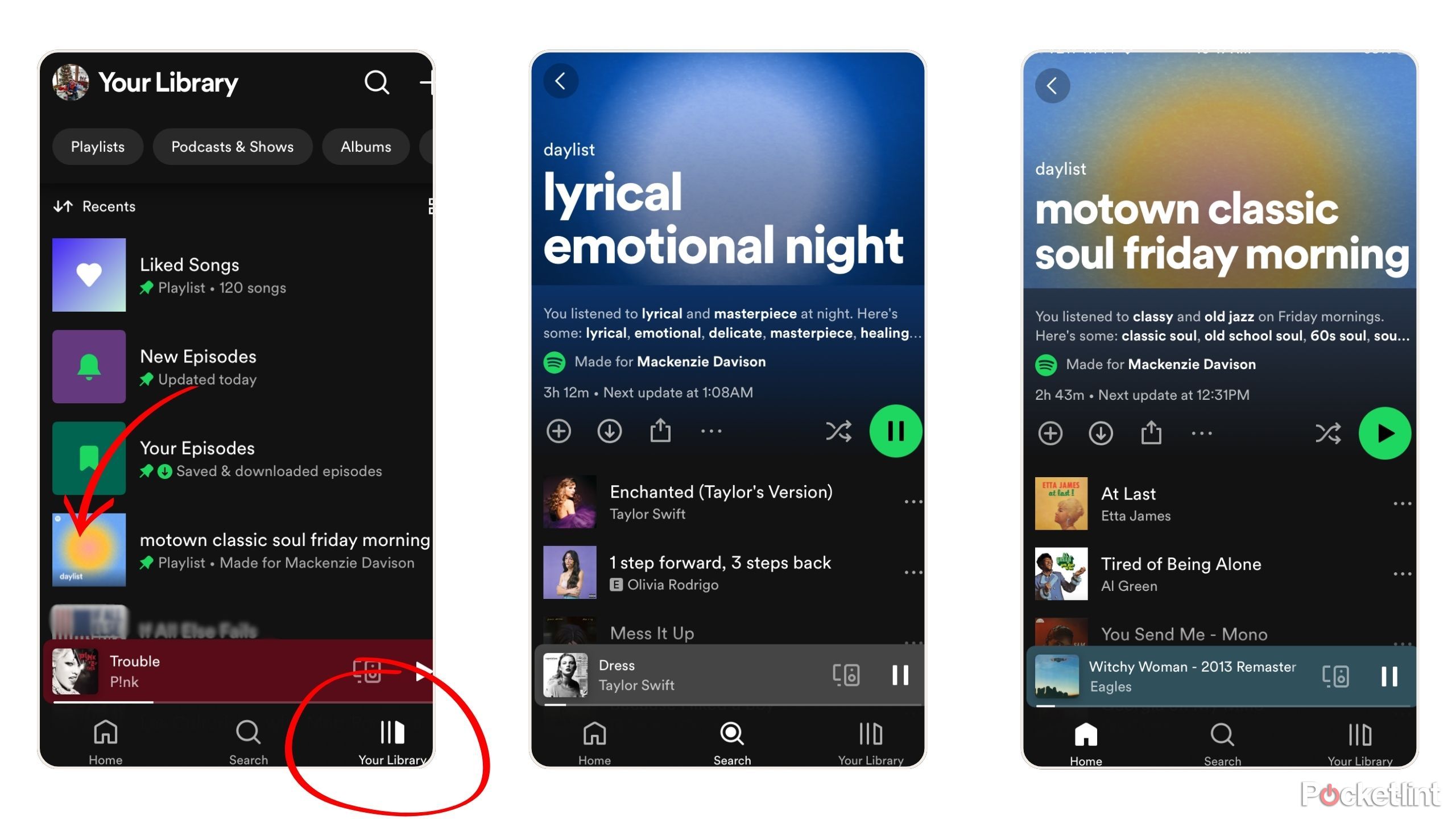This screenshot has width=1456, height=819.
Task: Tap the share icon on lyrical emotional night
Action: click(660, 431)
